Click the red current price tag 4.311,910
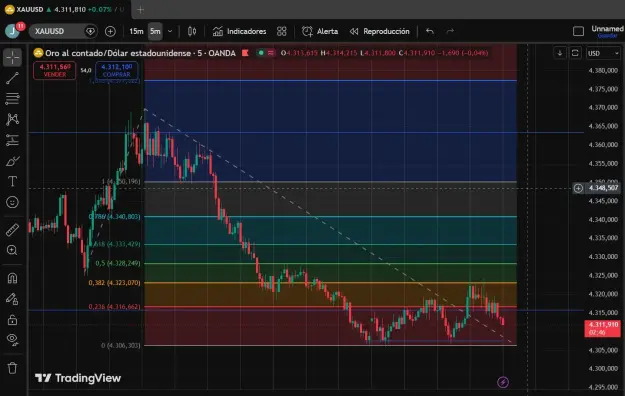 [x=603, y=329]
